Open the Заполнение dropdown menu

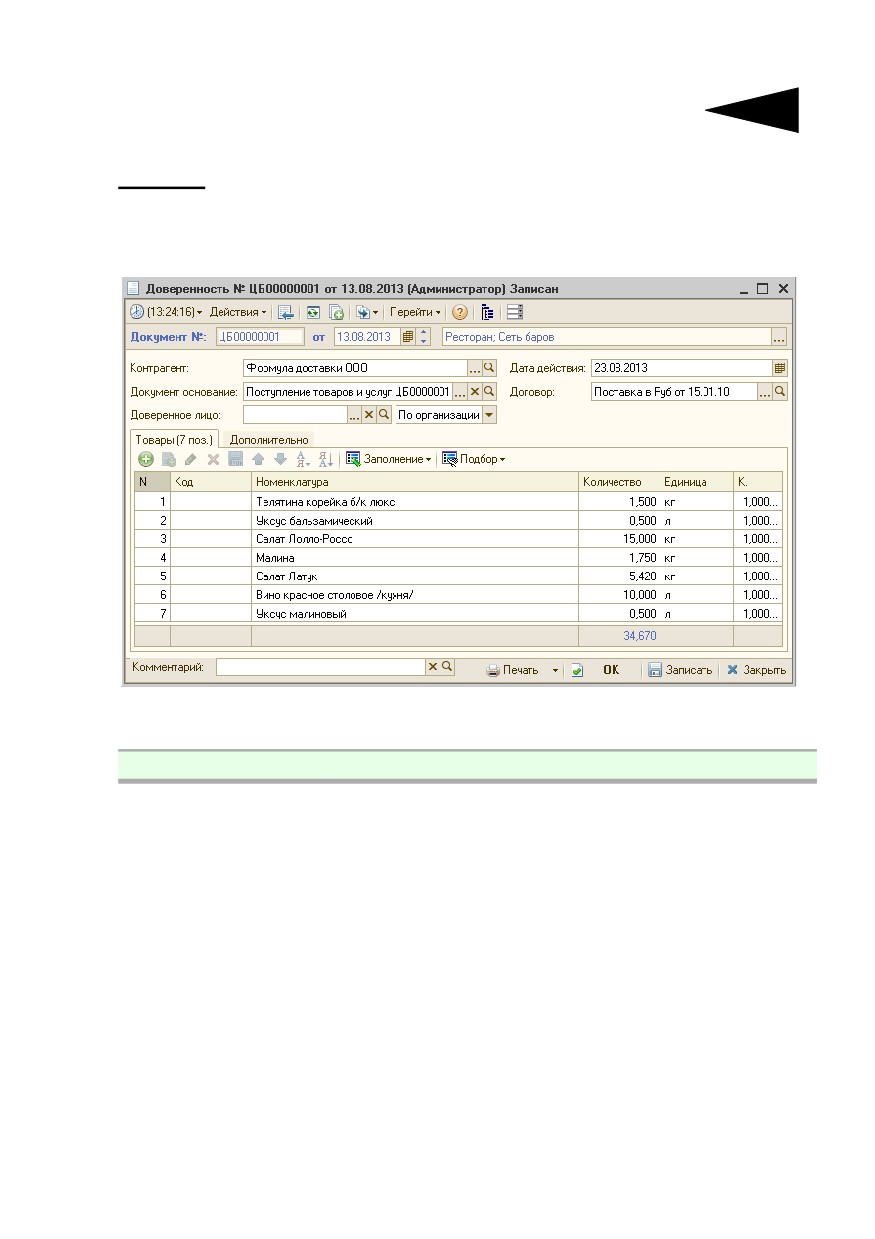point(388,459)
